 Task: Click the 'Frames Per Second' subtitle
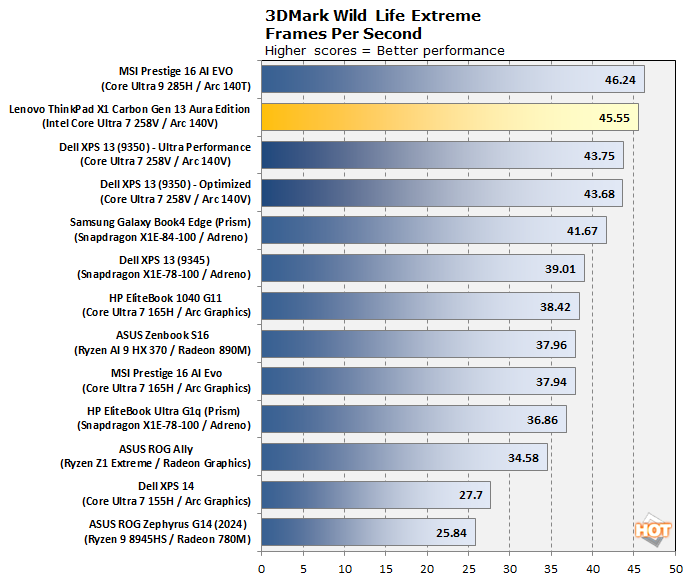tap(343, 34)
